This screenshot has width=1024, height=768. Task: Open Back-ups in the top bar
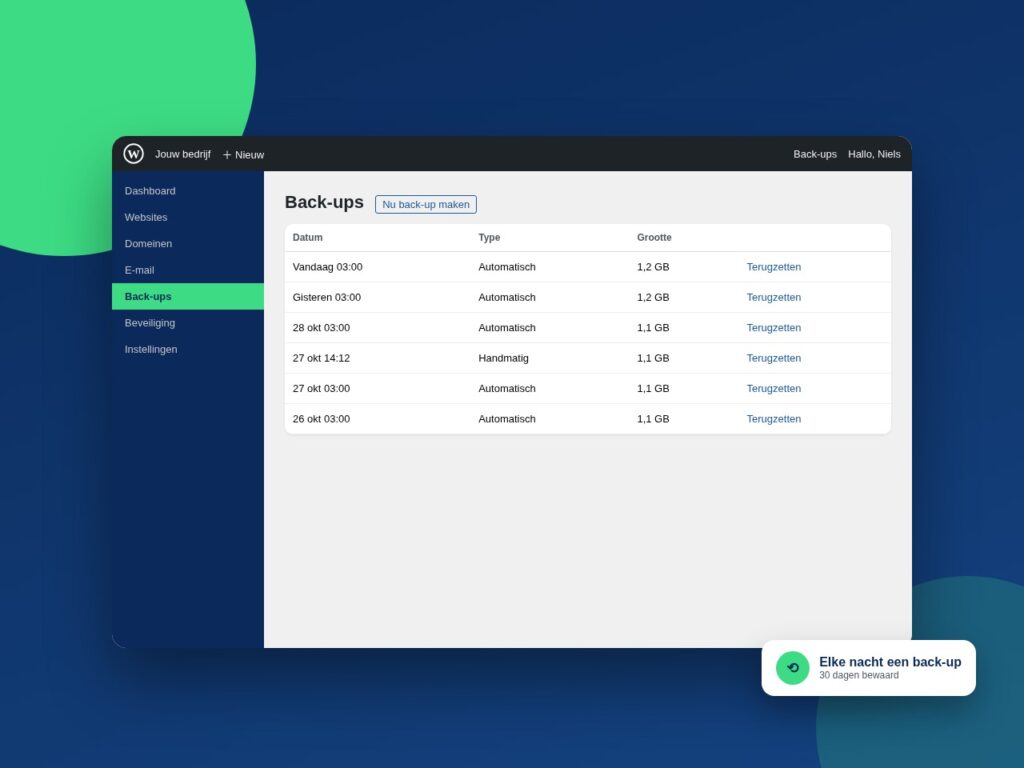pyautogui.click(x=815, y=154)
